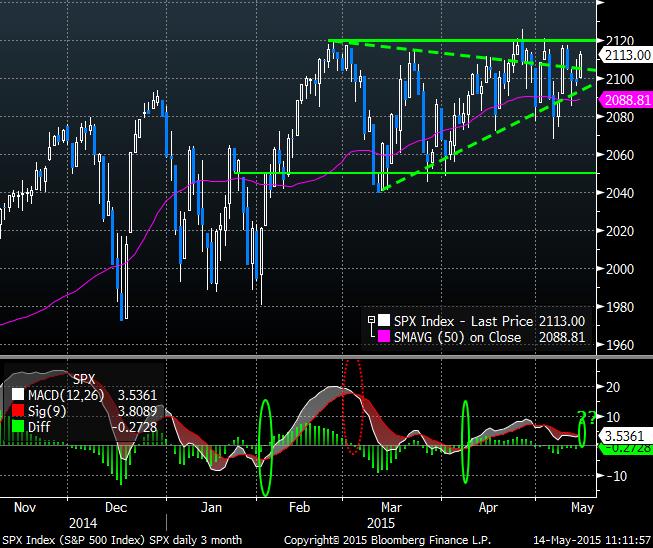Click the Nov month label on time axis

tap(25, 507)
